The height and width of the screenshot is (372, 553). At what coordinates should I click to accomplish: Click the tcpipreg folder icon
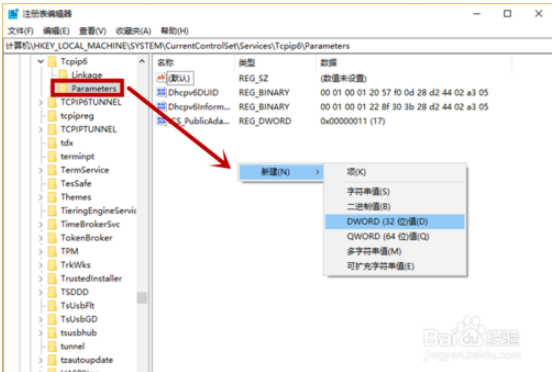point(52,116)
